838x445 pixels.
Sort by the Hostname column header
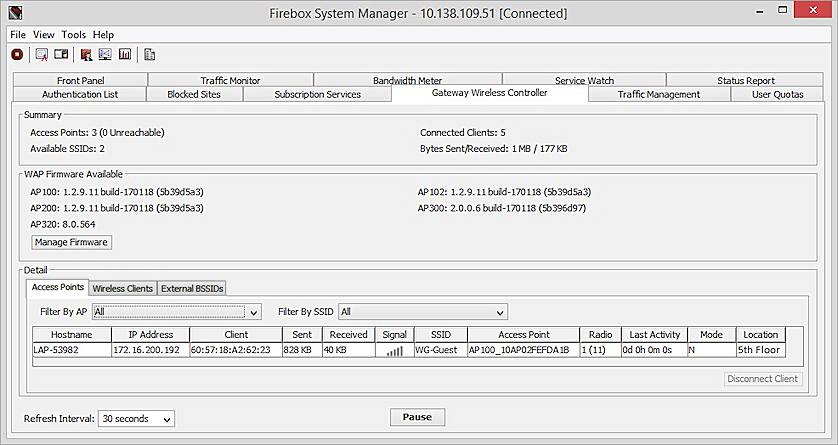(72, 335)
